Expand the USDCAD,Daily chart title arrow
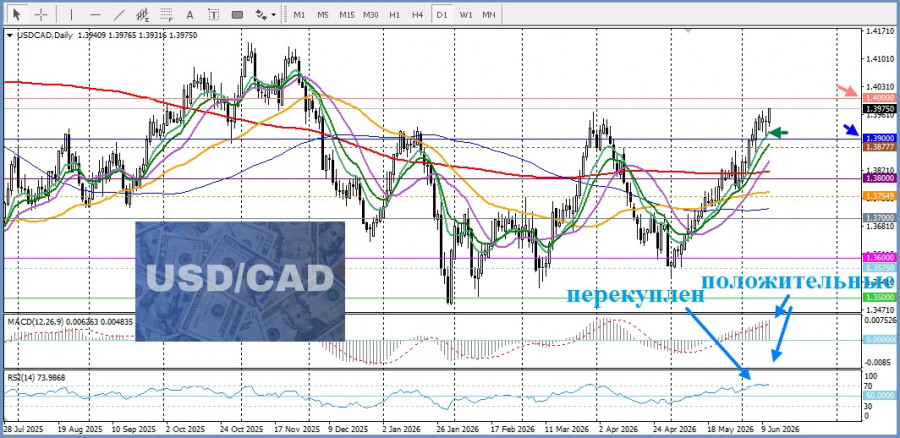The height and width of the screenshot is (438, 900). click(9, 35)
